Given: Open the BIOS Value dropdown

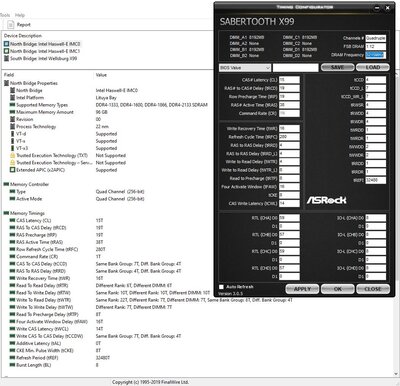Looking at the screenshot, I should coord(245,68).
